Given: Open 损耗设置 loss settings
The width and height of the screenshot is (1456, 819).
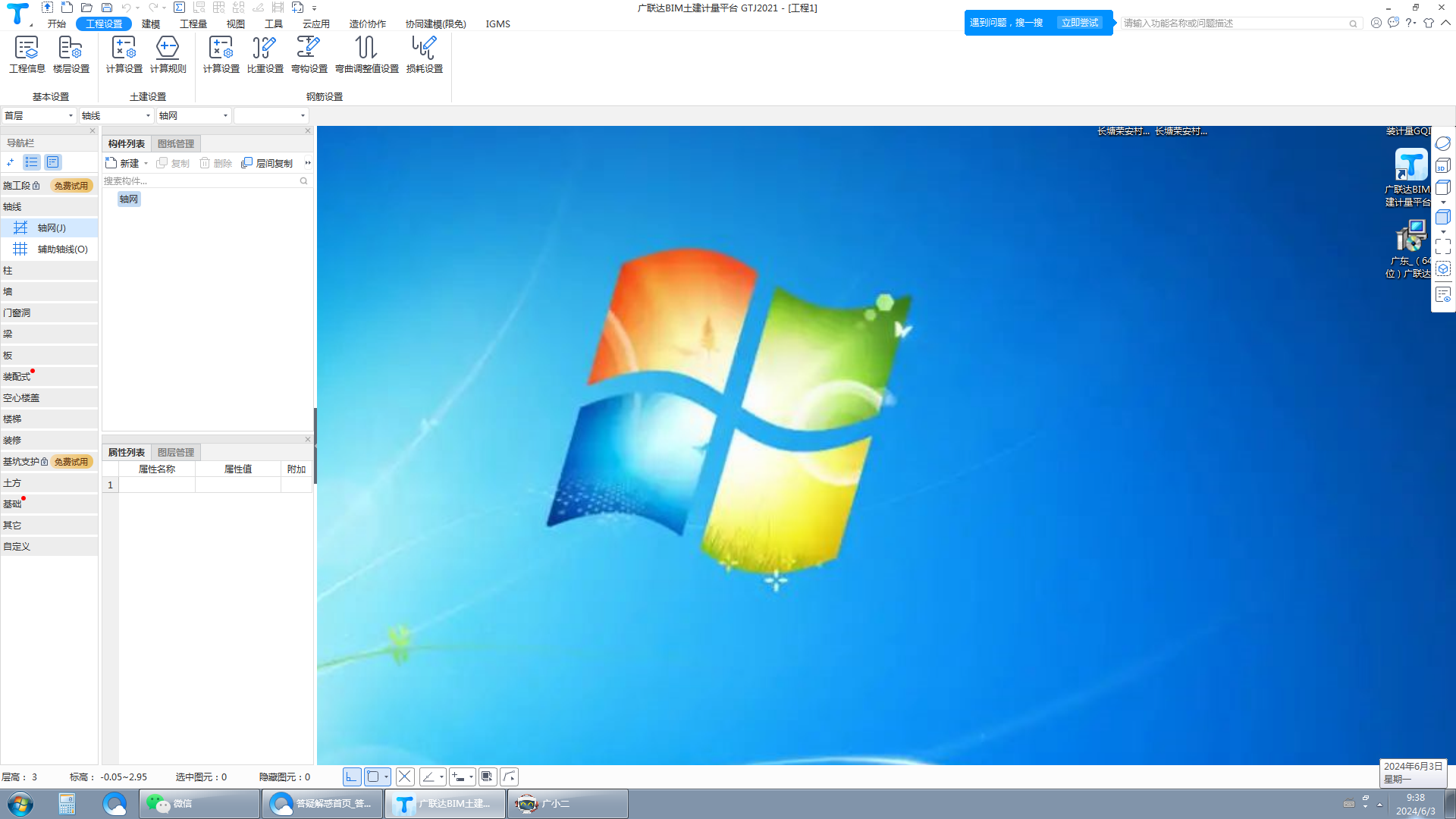Looking at the screenshot, I should point(424,55).
